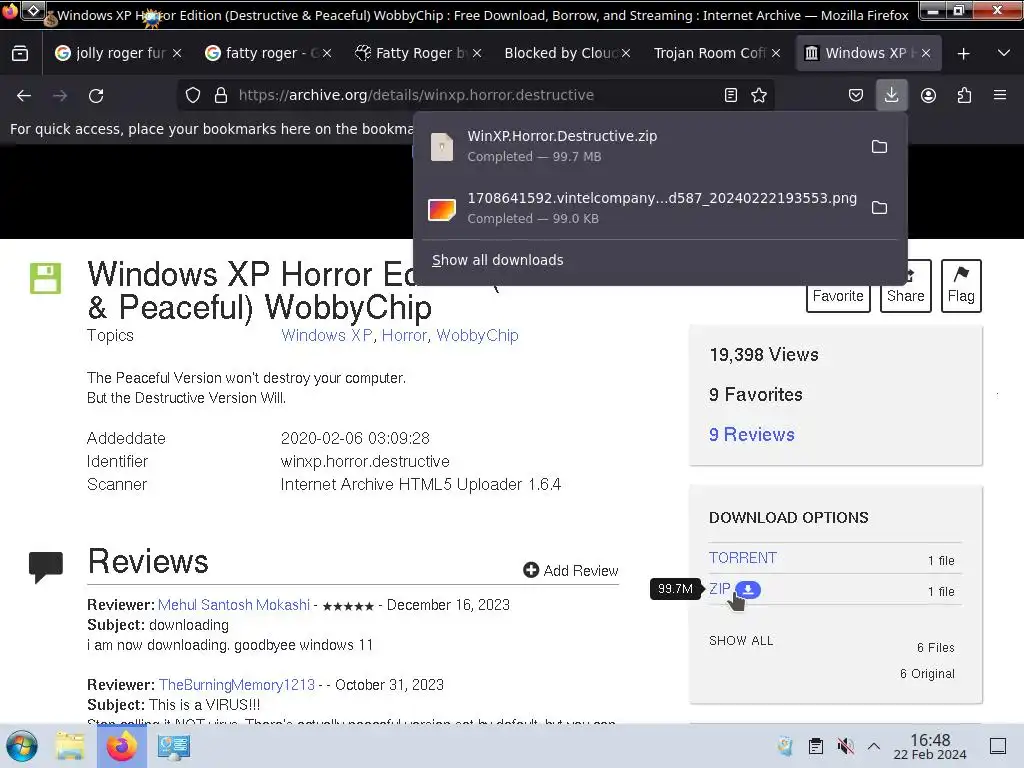Open the file explorer taskbar icon
This screenshot has width=1024, height=768.
70,746
